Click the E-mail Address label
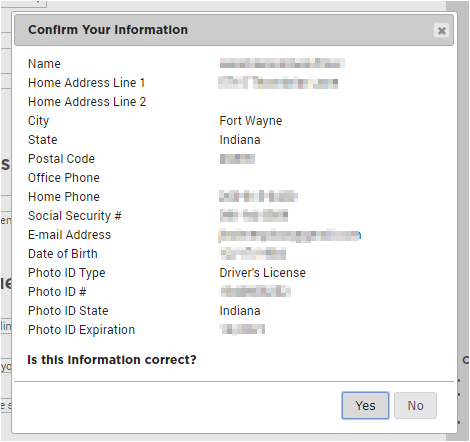470x442 pixels. click(69, 235)
